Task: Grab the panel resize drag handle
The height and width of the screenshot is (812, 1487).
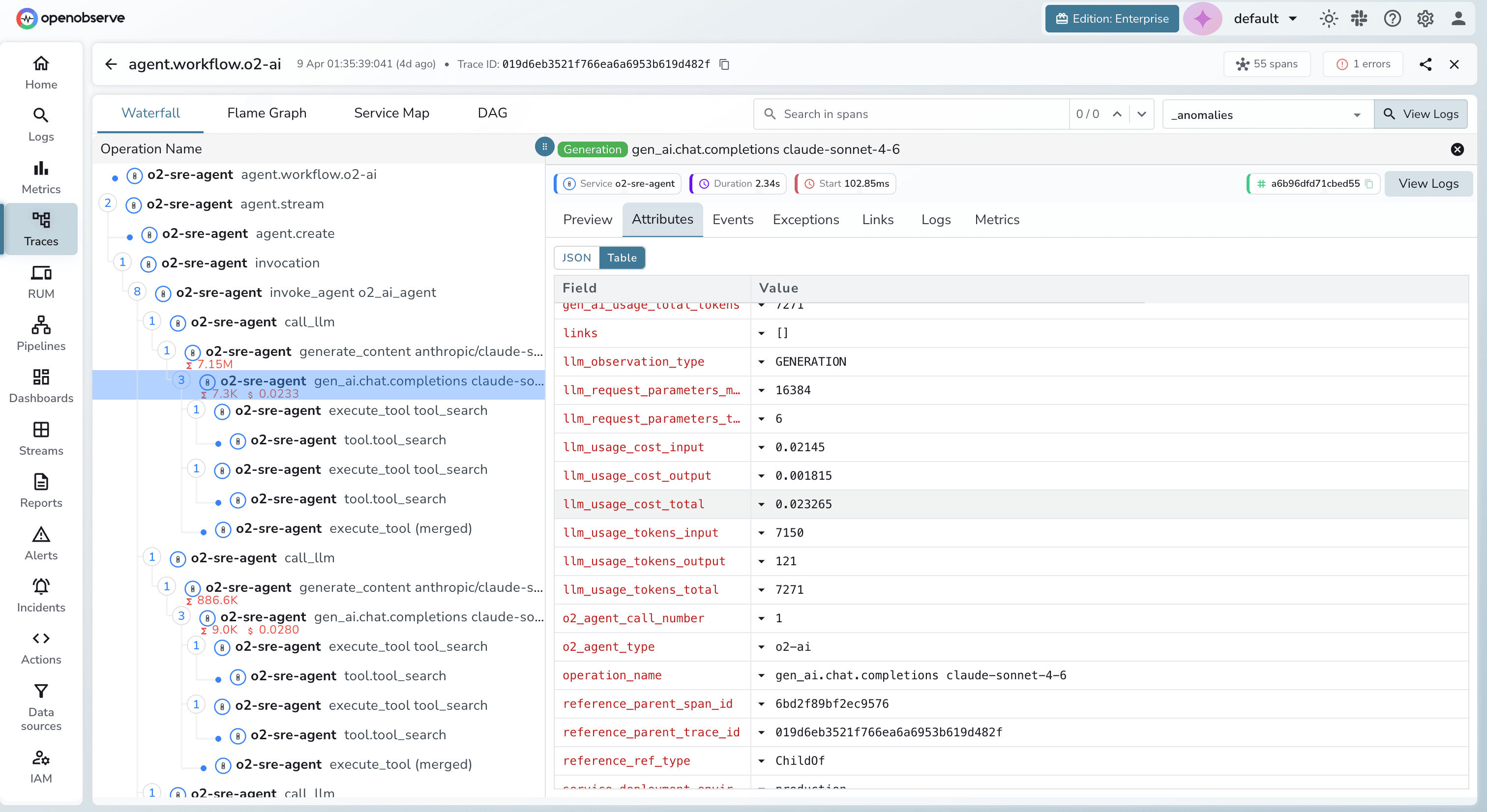Action: click(544, 146)
